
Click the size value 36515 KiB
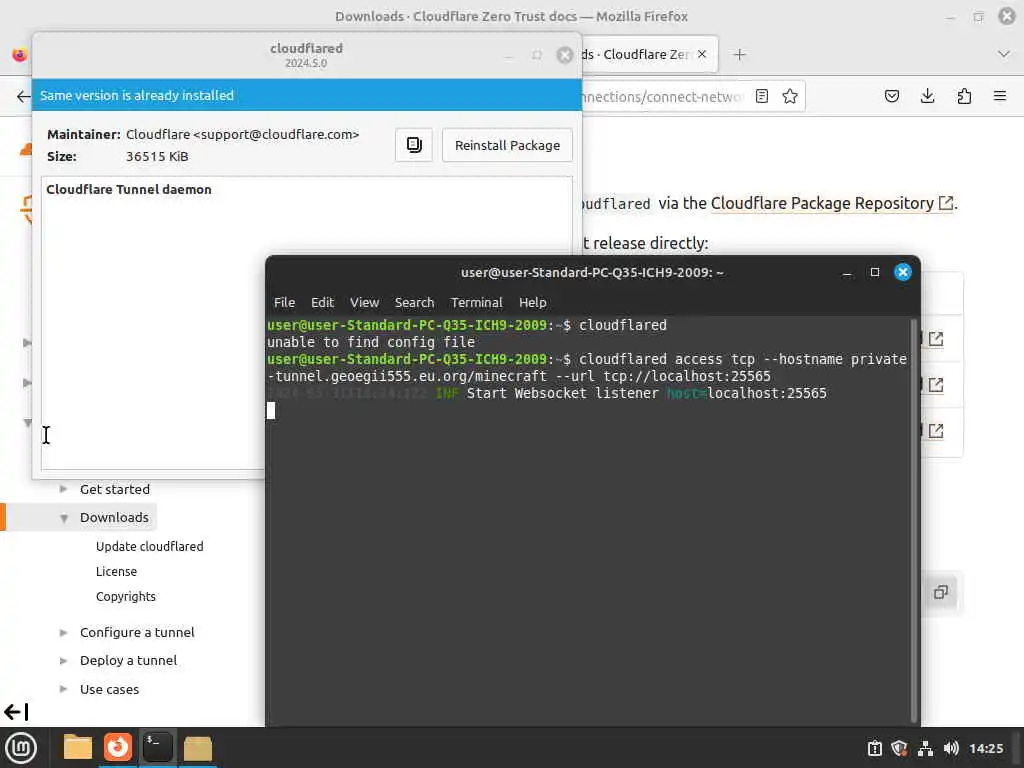point(157,156)
